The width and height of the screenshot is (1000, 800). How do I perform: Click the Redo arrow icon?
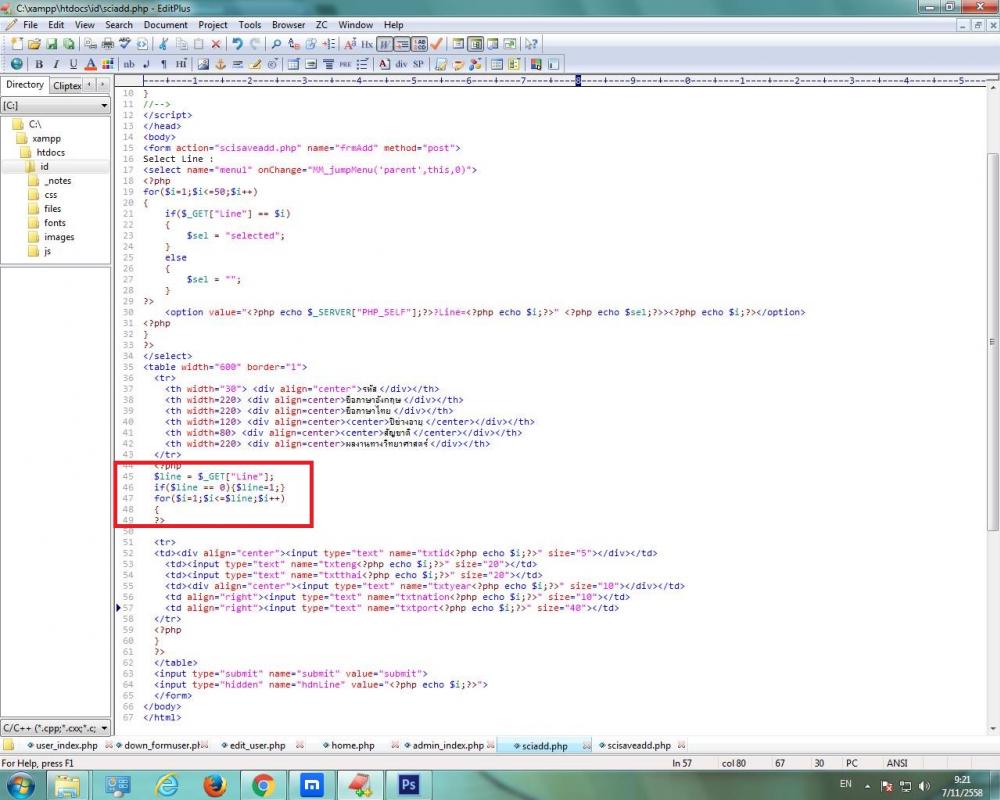coord(255,44)
